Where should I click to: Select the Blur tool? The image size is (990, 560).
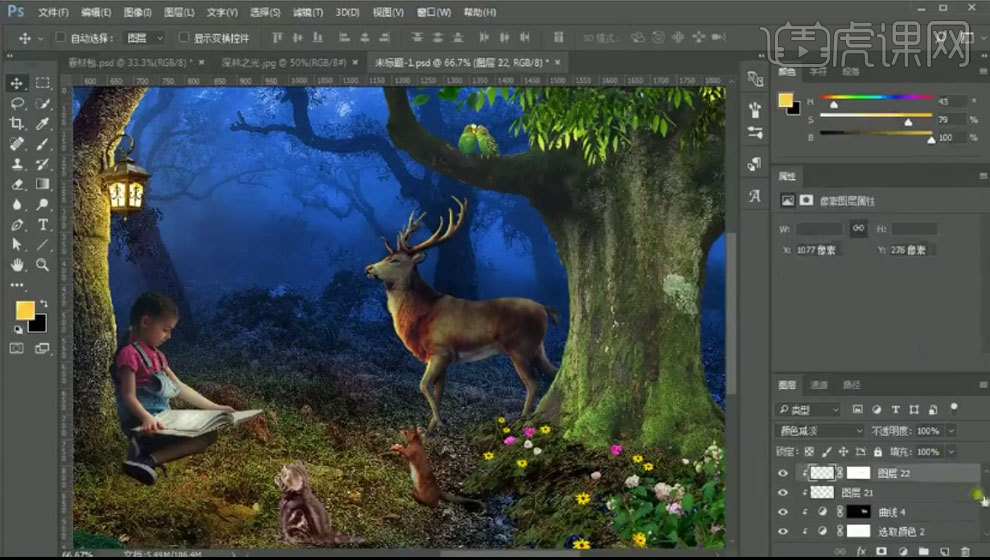[17, 204]
